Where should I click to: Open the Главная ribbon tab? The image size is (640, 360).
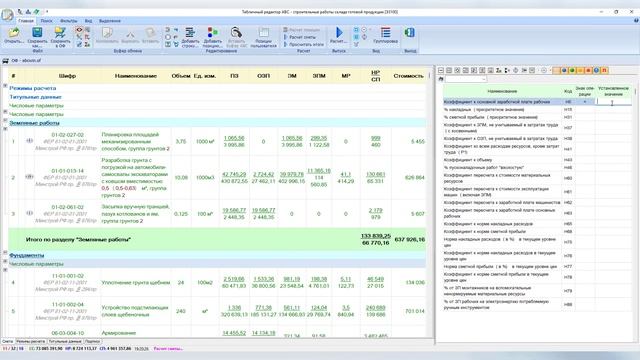(x=26, y=20)
